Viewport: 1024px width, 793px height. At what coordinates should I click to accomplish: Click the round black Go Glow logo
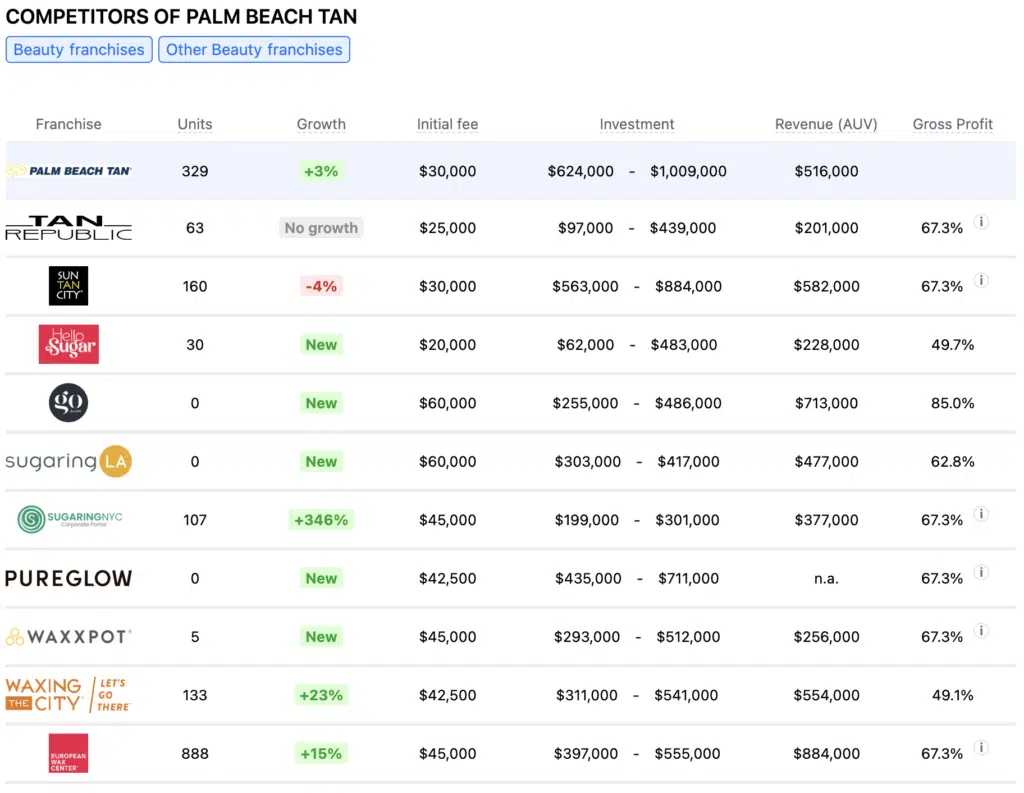tap(69, 402)
